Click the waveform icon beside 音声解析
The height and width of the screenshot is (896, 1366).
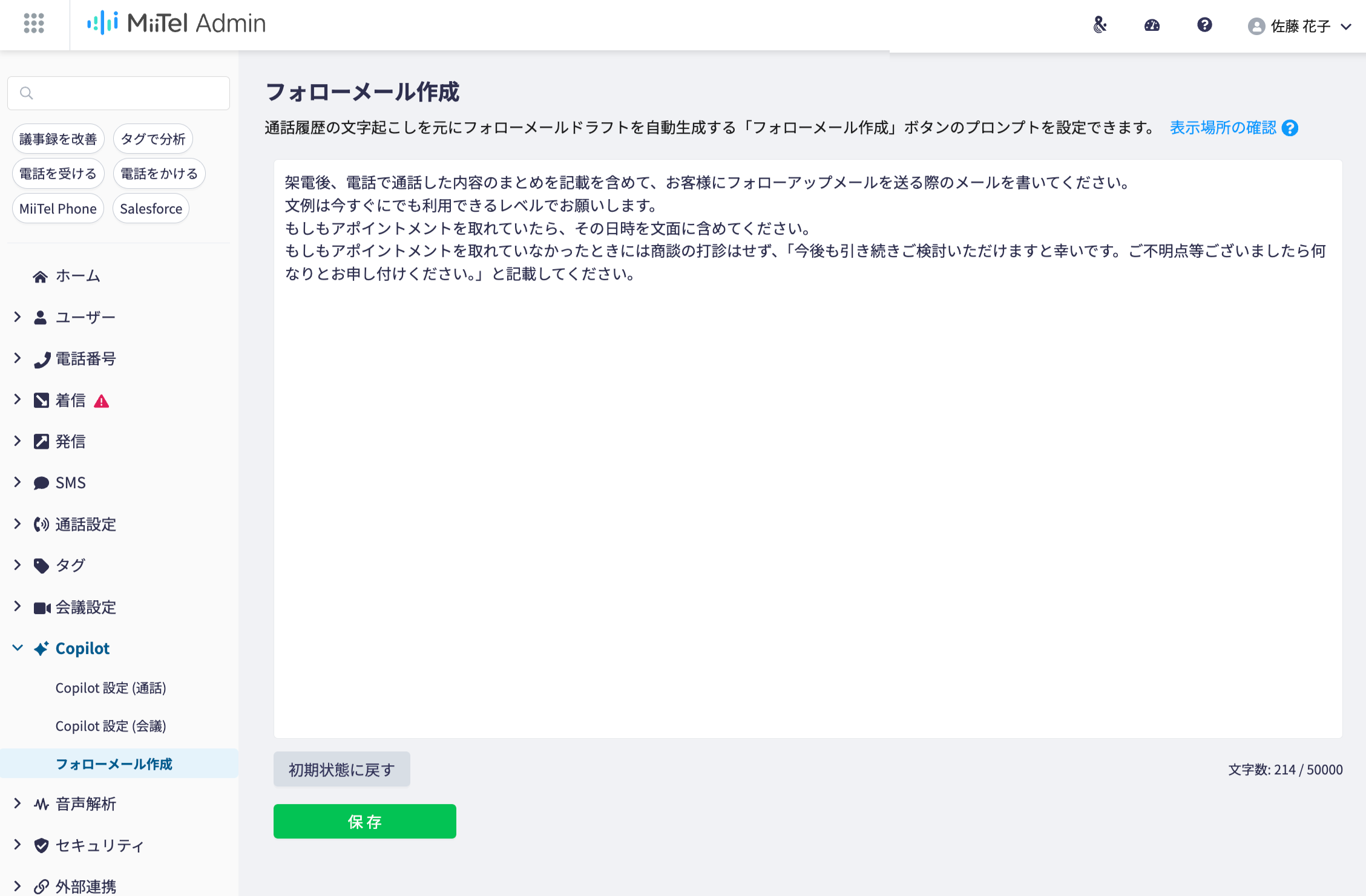(x=41, y=805)
